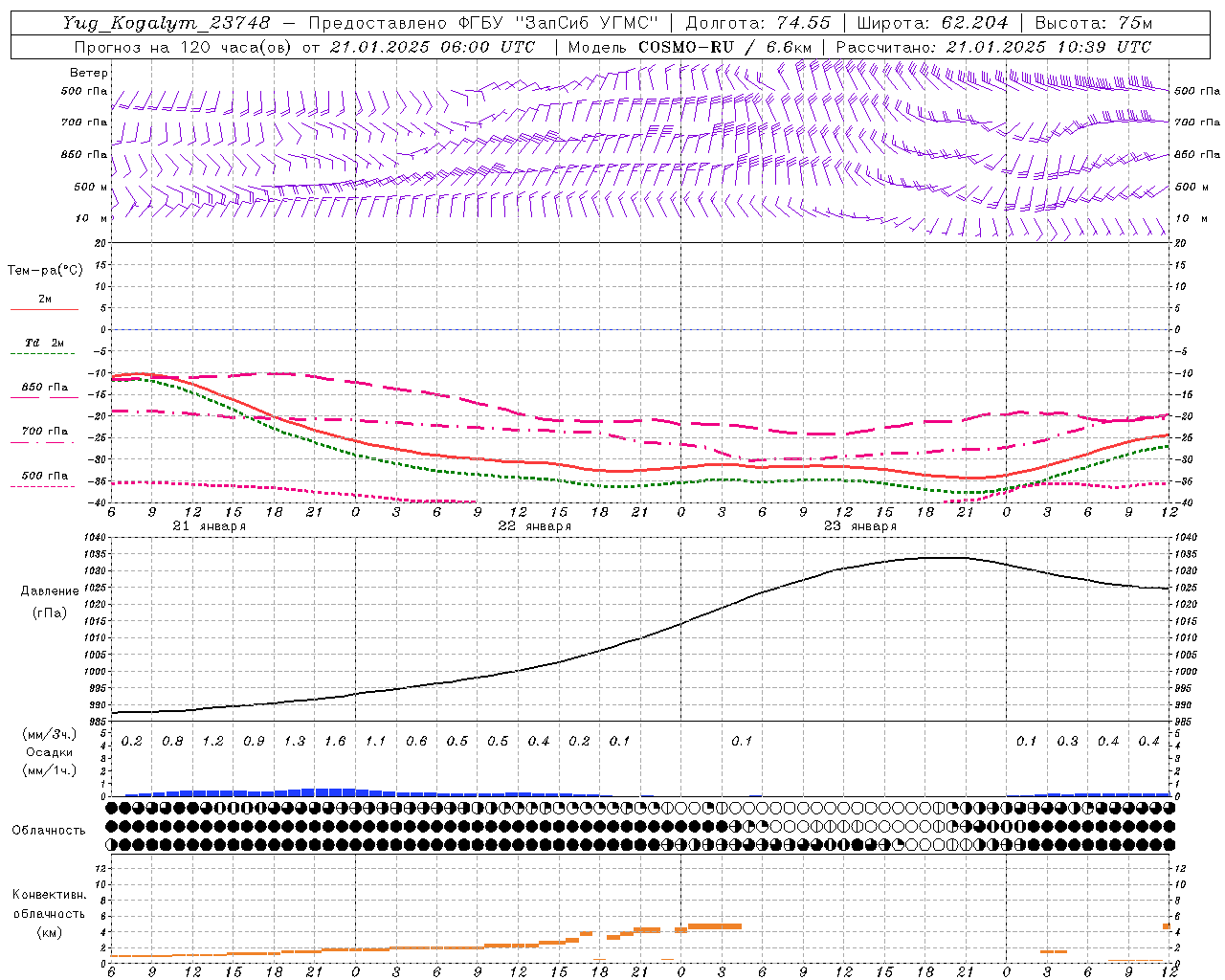Click the 22 января date label
Image resolution: width=1225 pixels, height=980 pixels.
coord(534,526)
